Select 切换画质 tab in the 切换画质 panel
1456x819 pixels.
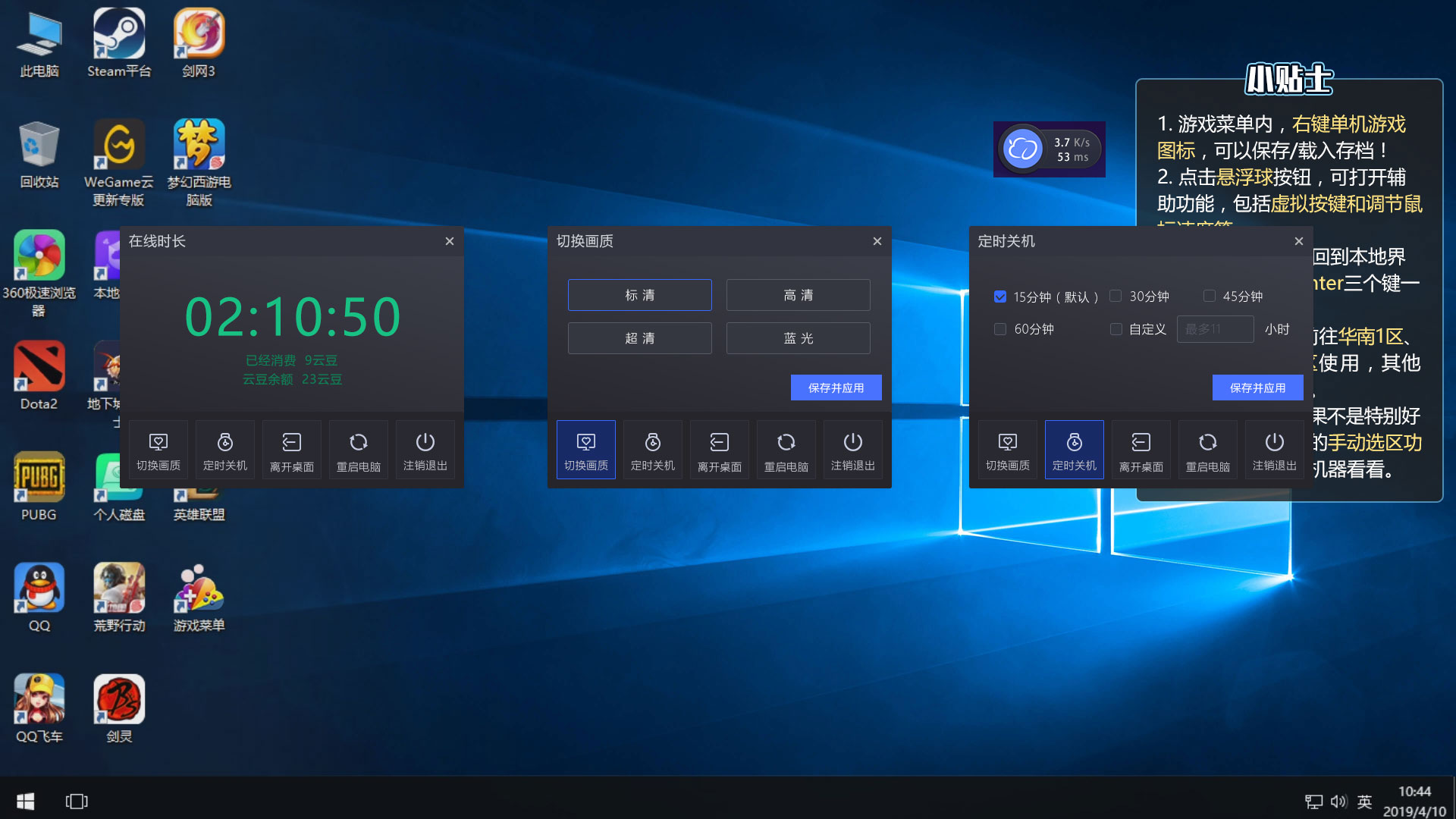tap(586, 450)
